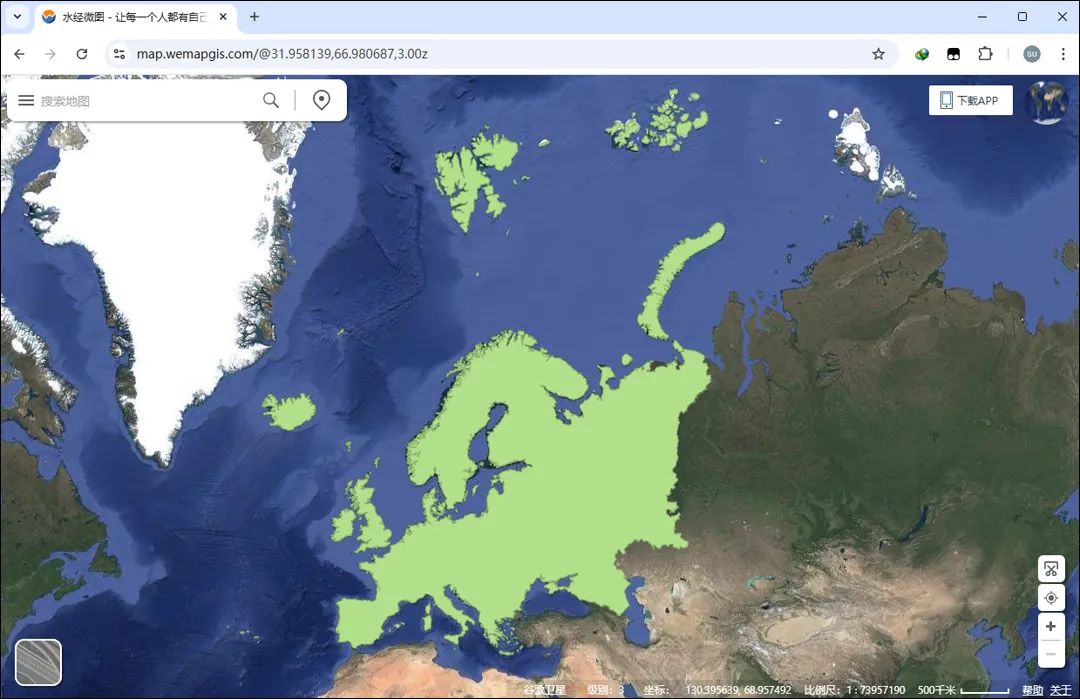Viewport: 1080px width, 699px height.
Task: Open the map layer thumbnail switcher
Action: pyautogui.click(x=39, y=662)
